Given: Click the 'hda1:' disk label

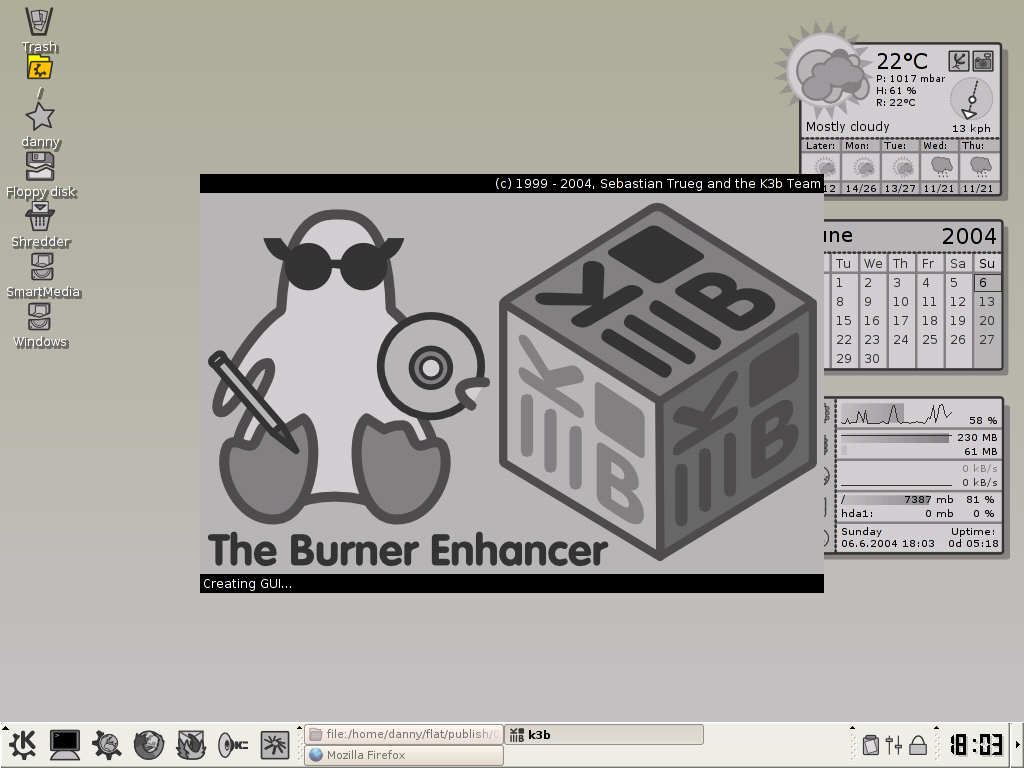Looking at the screenshot, I should click(857, 513).
